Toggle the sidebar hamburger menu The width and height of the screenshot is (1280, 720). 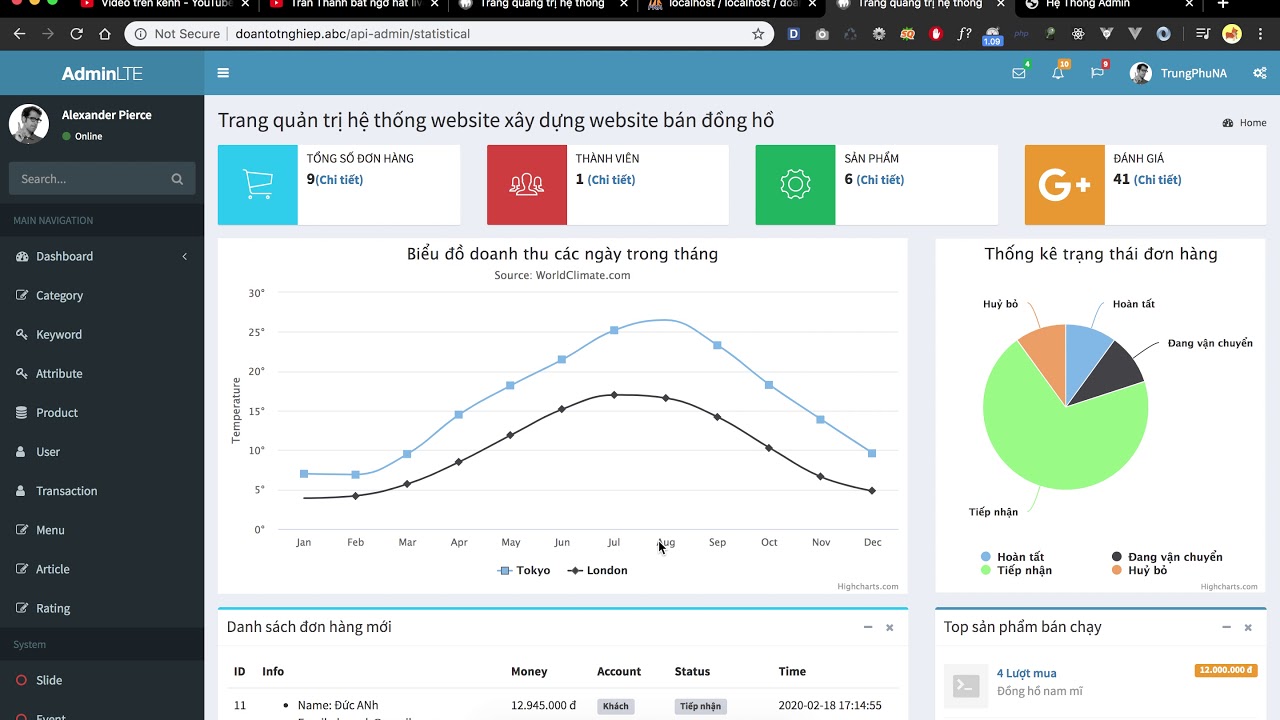[223, 73]
